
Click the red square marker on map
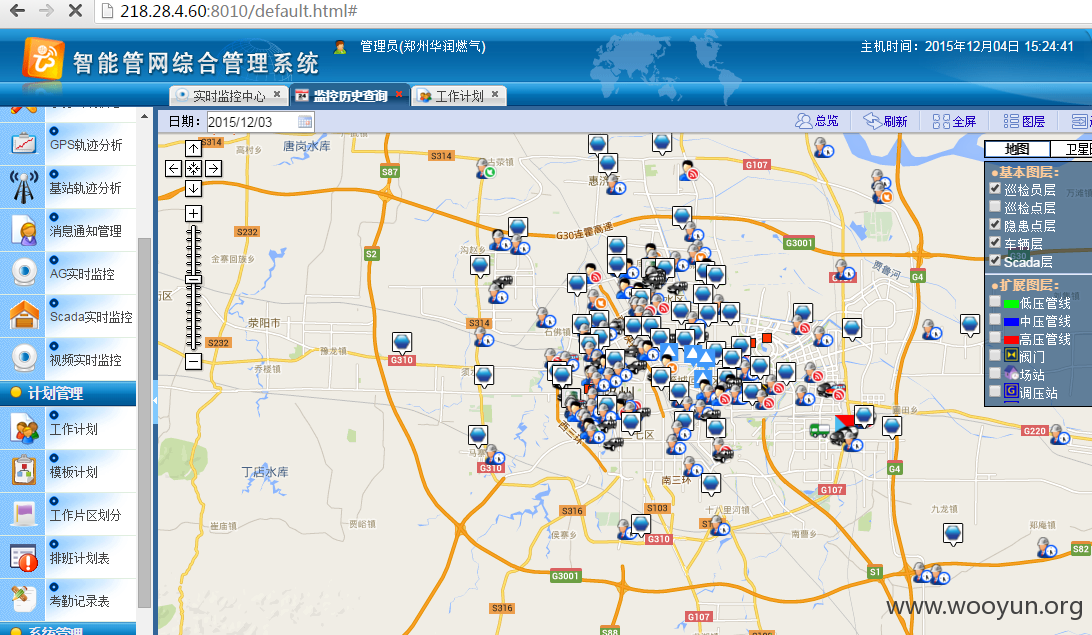[767, 338]
